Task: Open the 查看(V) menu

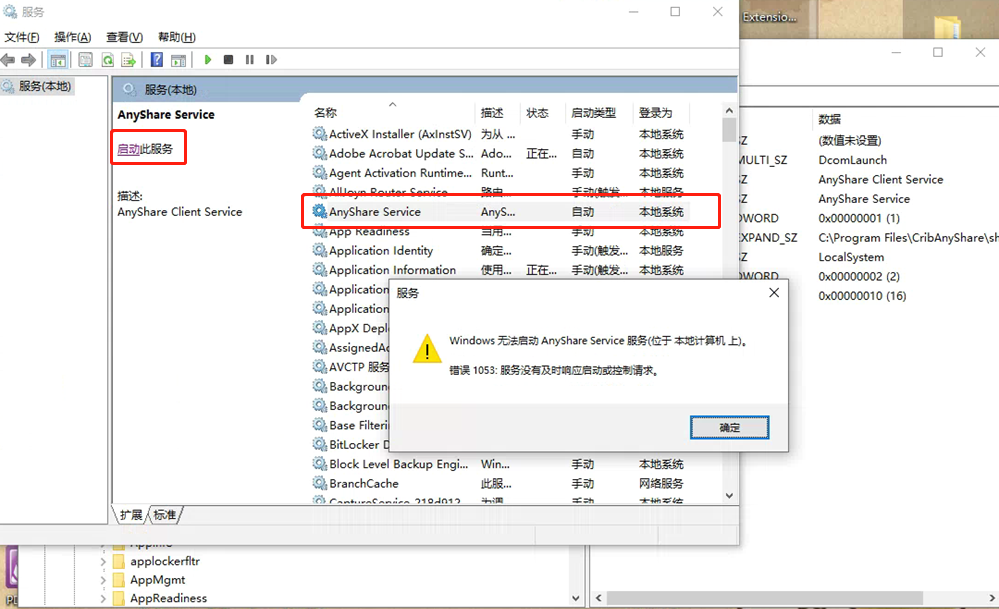Action: tap(124, 37)
